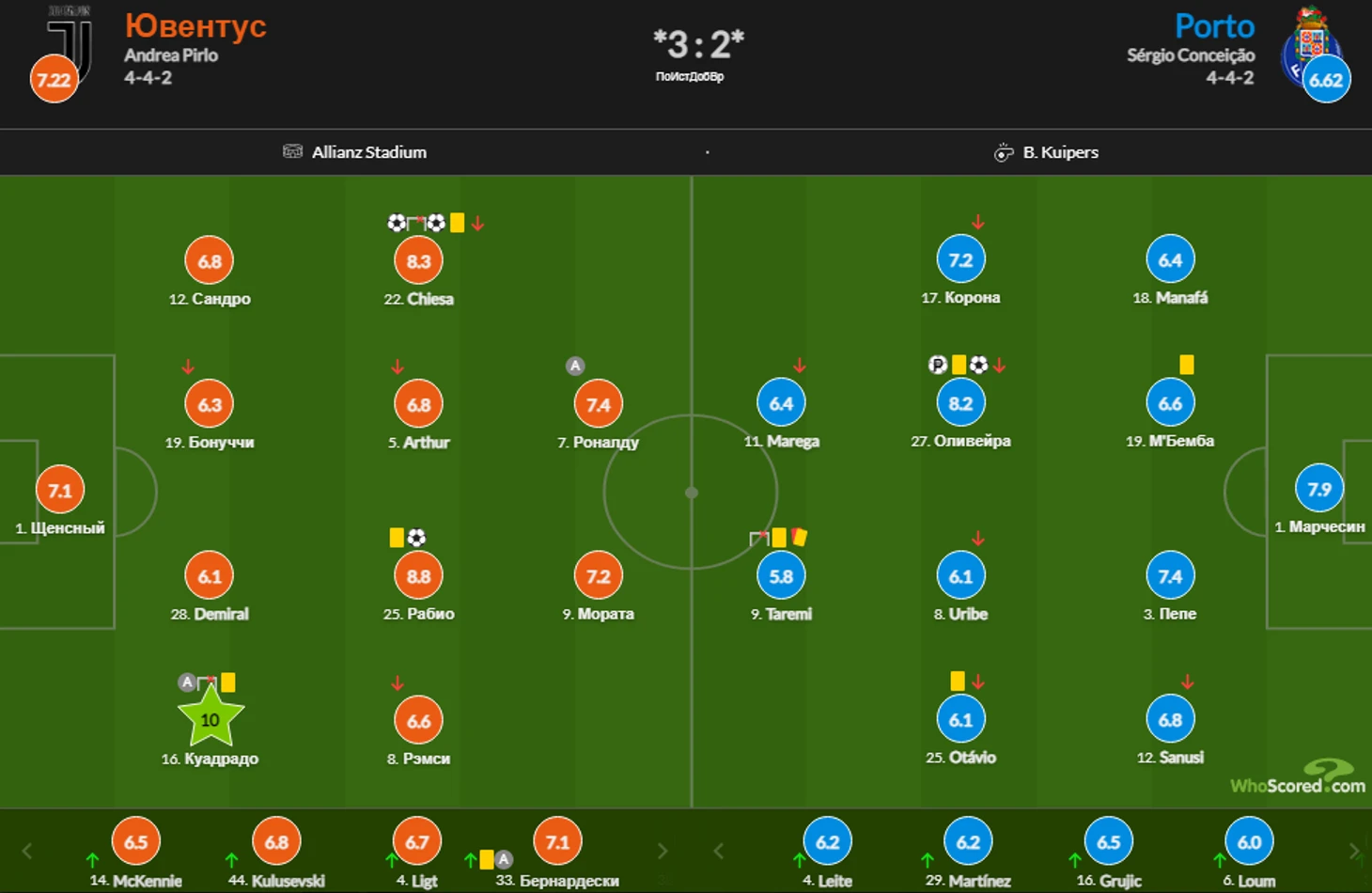Screen dimensions: 1372x893
Task: Select Marchesin's 7.9 goalkeeper rating
Action: pyautogui.click(x=1319, y=489)
